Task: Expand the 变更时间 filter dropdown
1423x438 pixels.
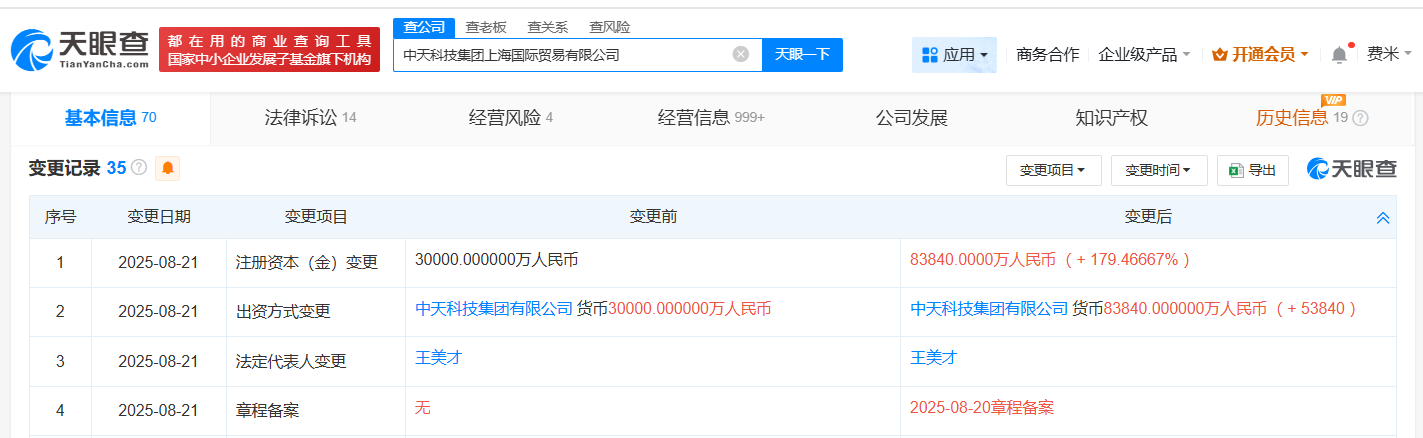Action: click(x=1158, y=170)
